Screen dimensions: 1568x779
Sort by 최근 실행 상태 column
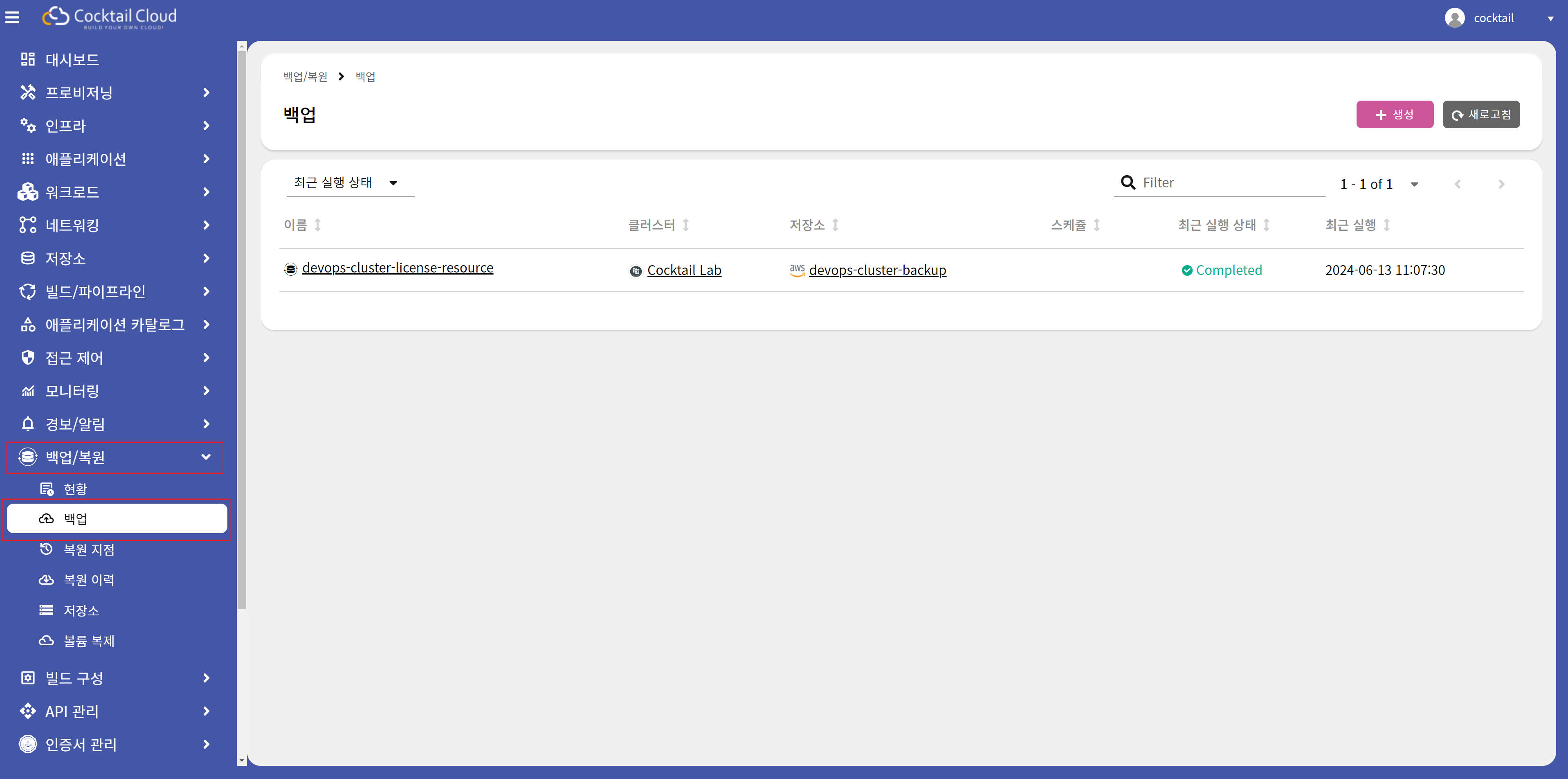pyautogui.click(x=1266, y=225)
